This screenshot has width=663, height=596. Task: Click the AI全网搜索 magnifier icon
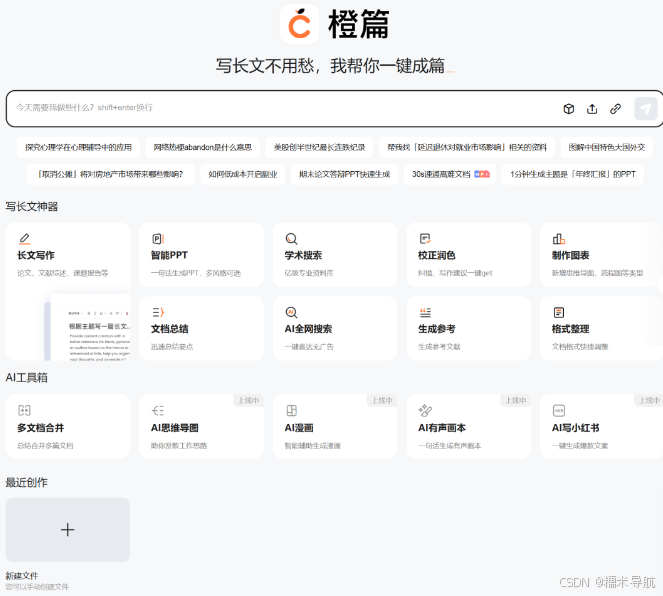tap(291, 312)
